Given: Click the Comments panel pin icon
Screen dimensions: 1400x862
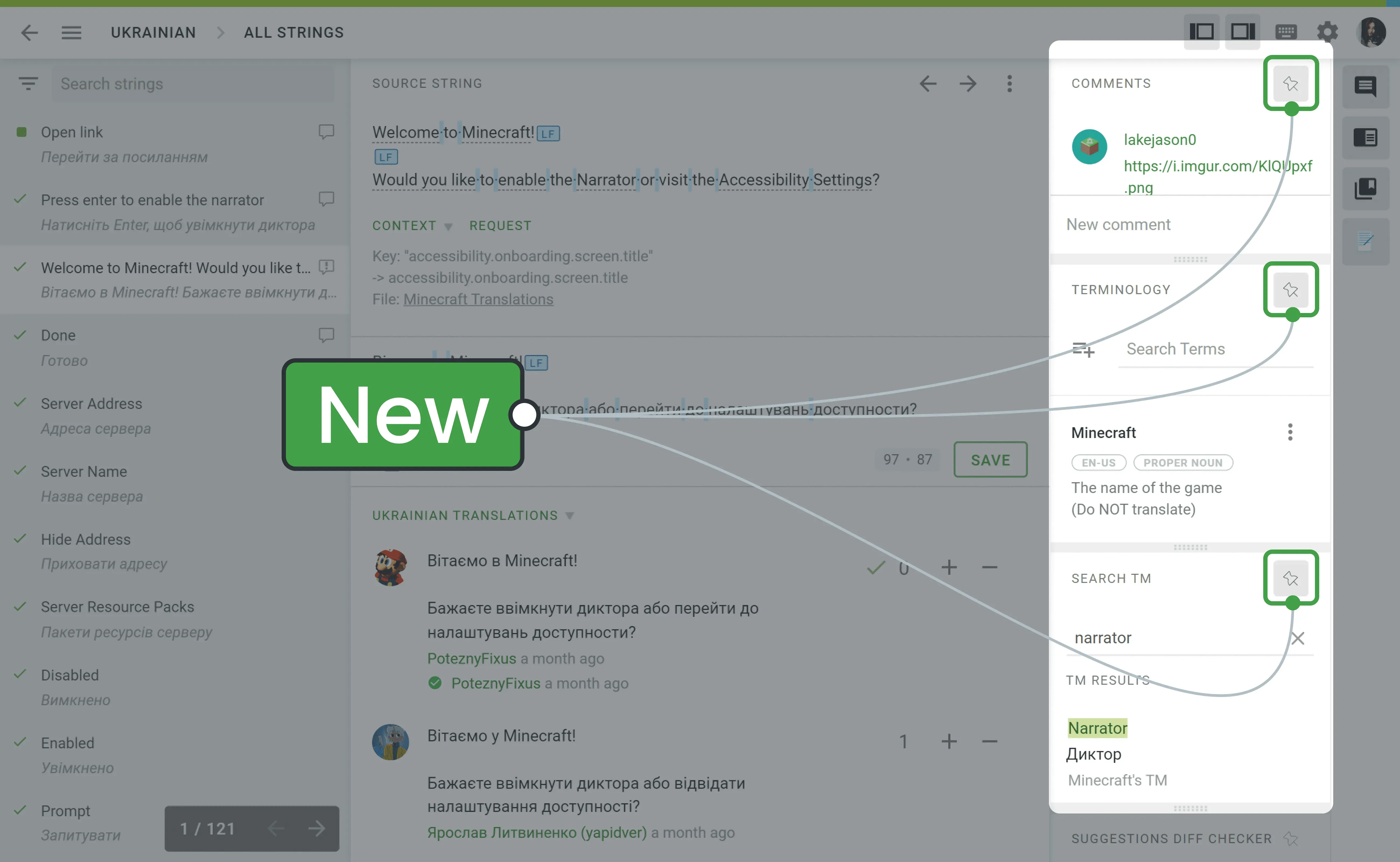Looking at the screenshot, I should tap(1291, 83).
